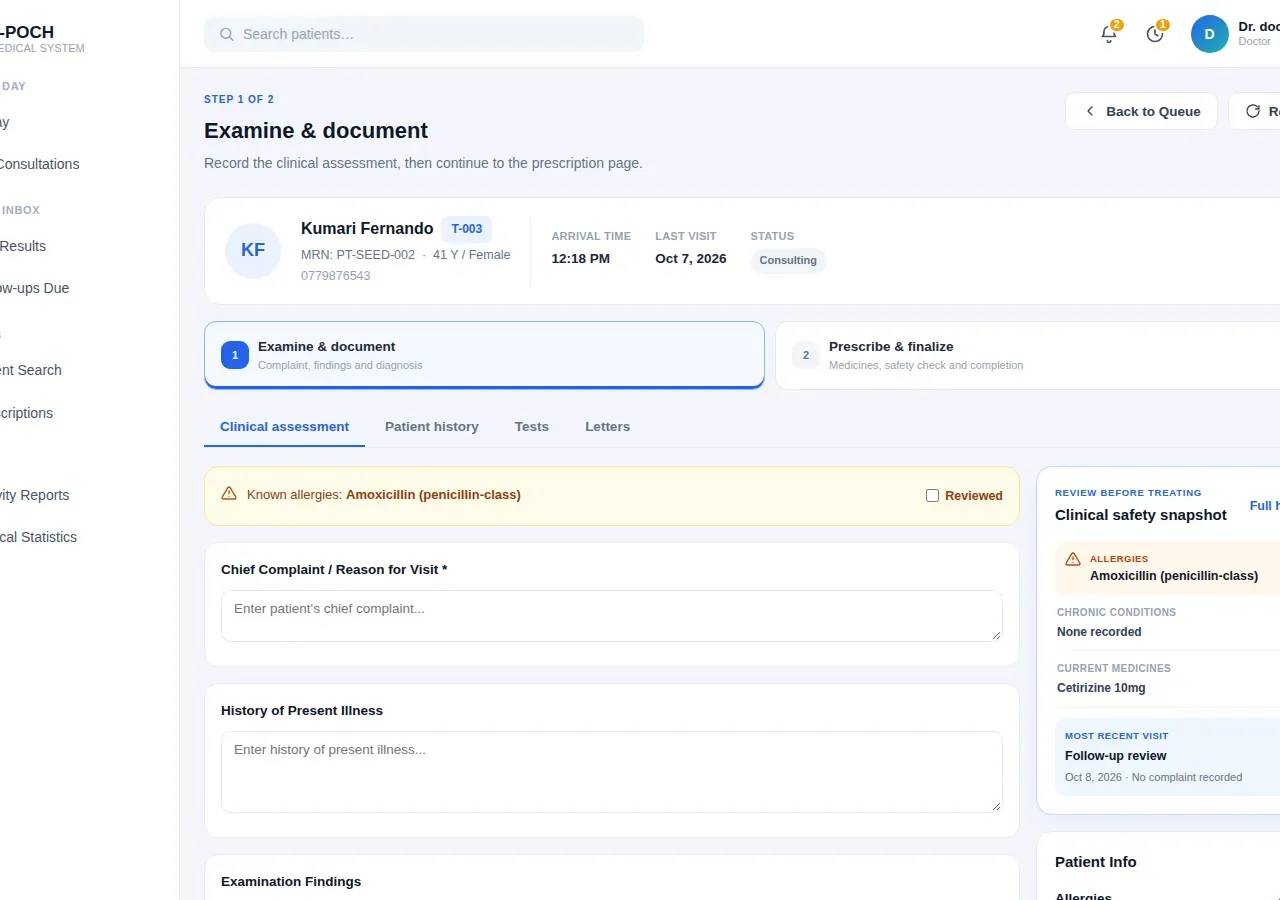
Task: Click the "KF" patient avatar
Action: tap(253, 250)
